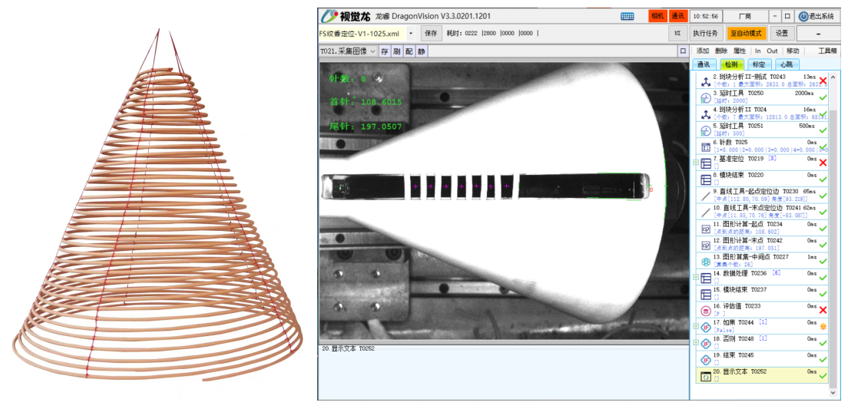Screen dimensions: 851x410
Task: Click the counter icon for step 6 T025
Action: 706,147
